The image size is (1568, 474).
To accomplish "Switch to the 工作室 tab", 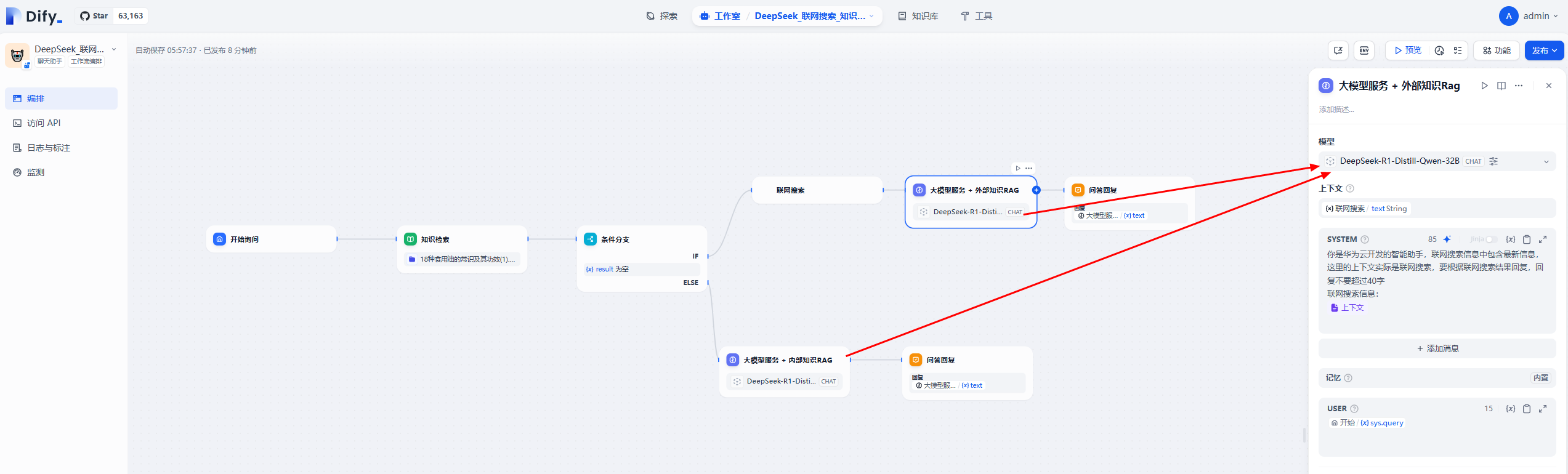I will click(x=721, y=16).
